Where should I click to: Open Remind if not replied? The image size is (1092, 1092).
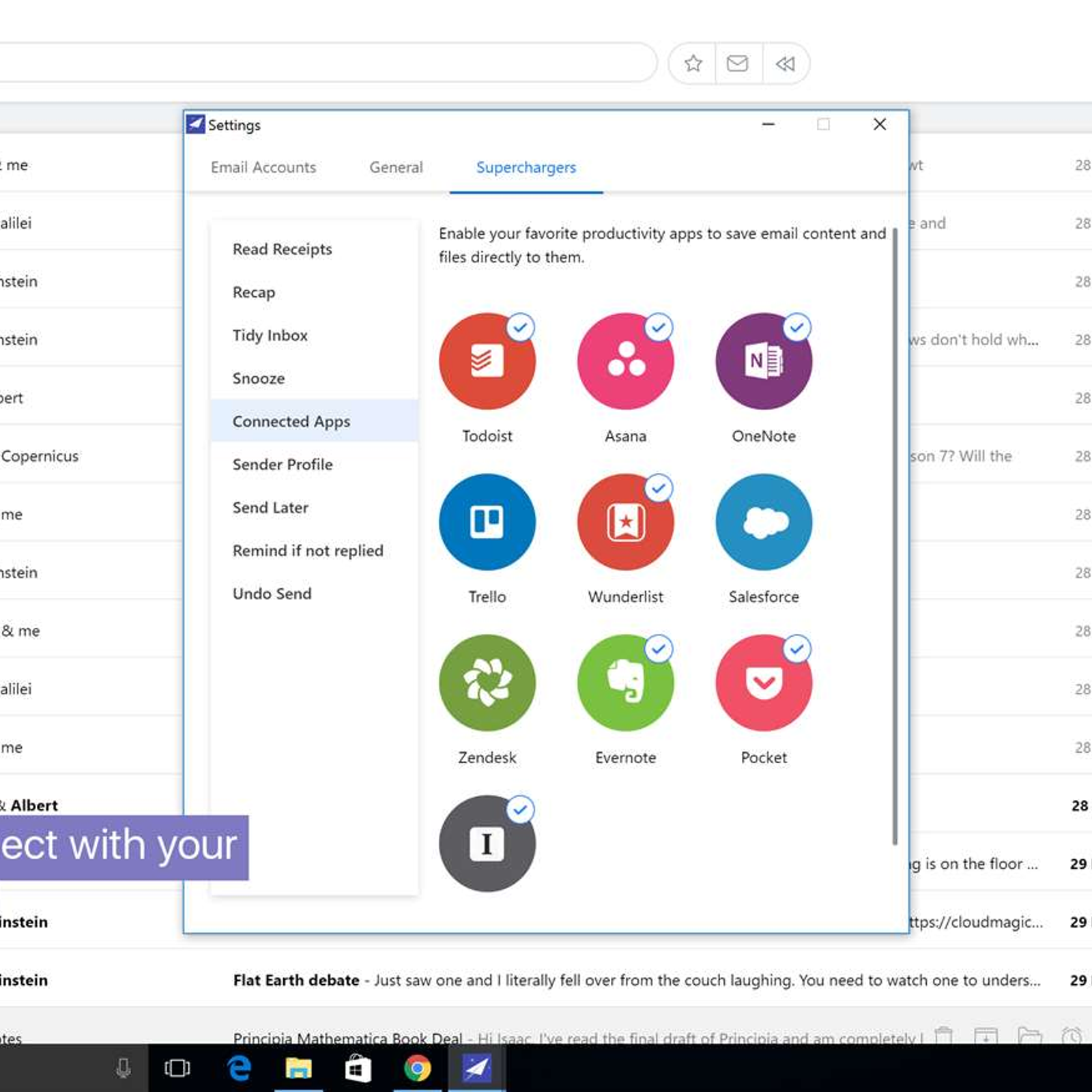pyautogui.click(x=308, y=550)
